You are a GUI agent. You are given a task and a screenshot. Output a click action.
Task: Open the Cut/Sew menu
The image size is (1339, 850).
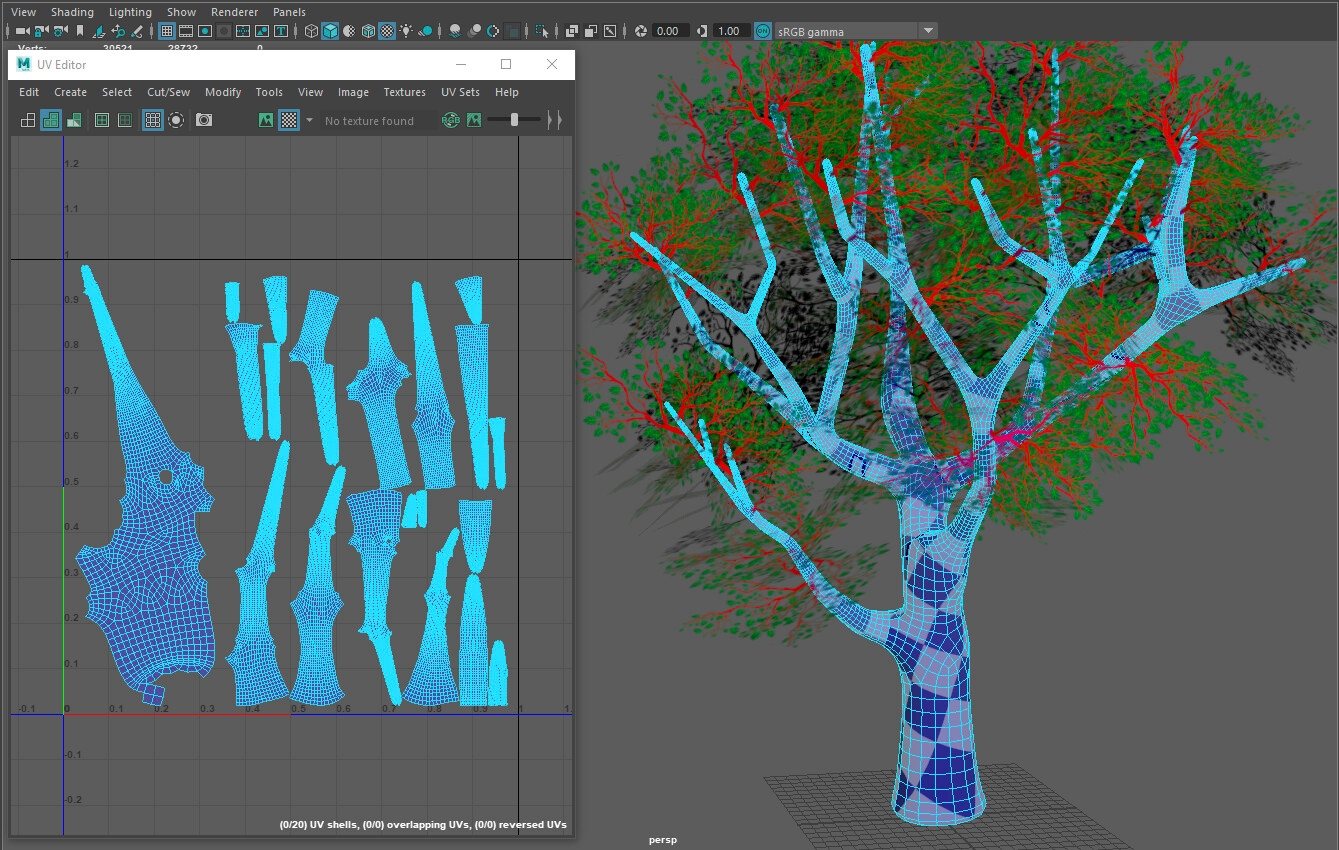pos(168,92)
